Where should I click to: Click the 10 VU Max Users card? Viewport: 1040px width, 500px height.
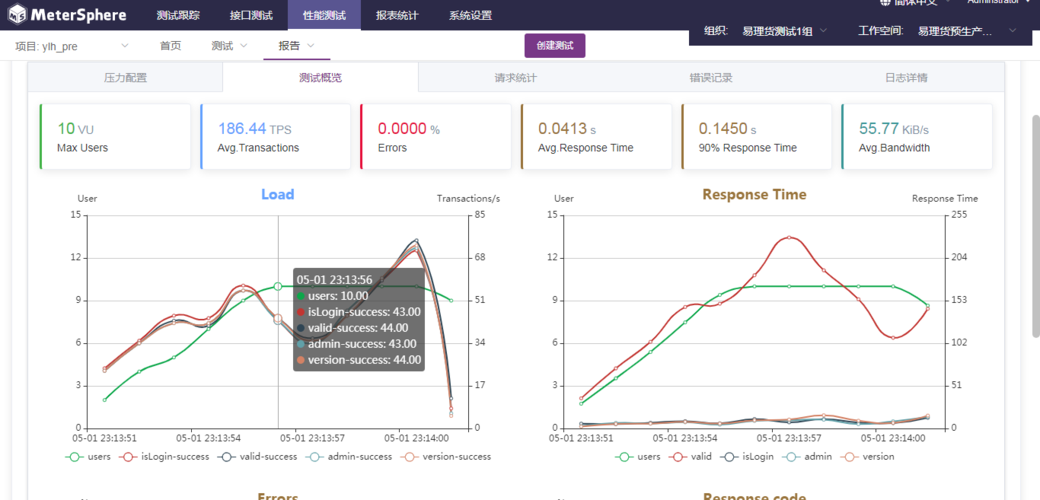(x=114, y=137)
